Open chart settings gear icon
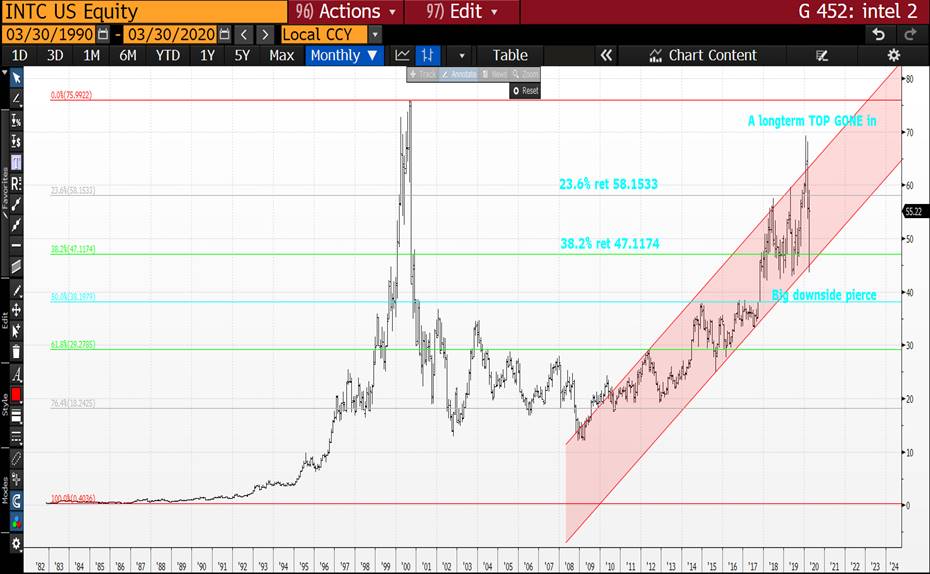 (893, 55)
